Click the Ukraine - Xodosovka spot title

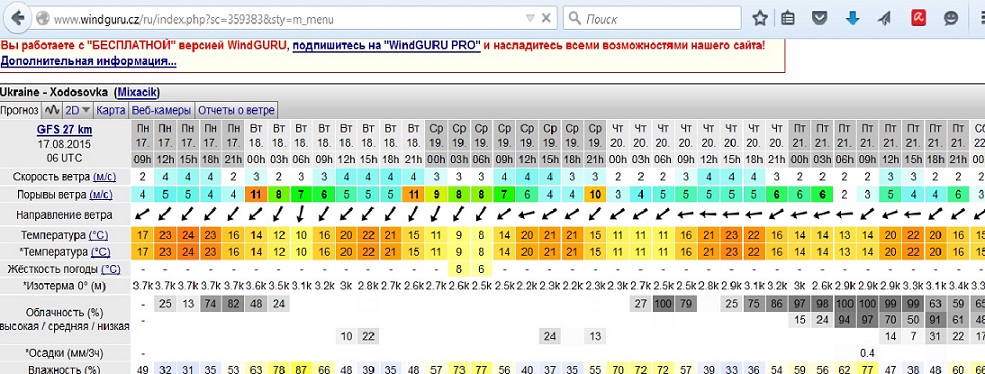click(54, 93)
